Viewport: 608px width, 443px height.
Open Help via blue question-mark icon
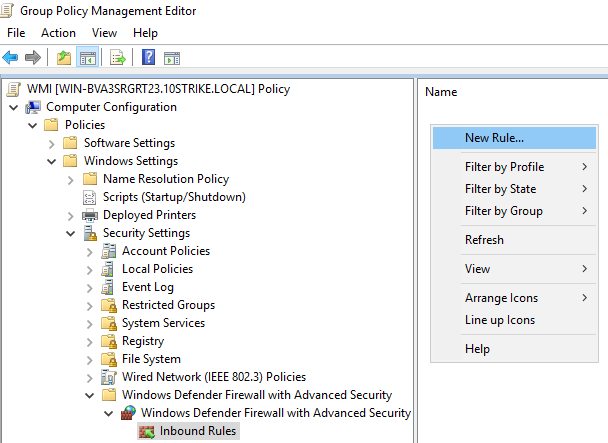(x=149, y=57)
